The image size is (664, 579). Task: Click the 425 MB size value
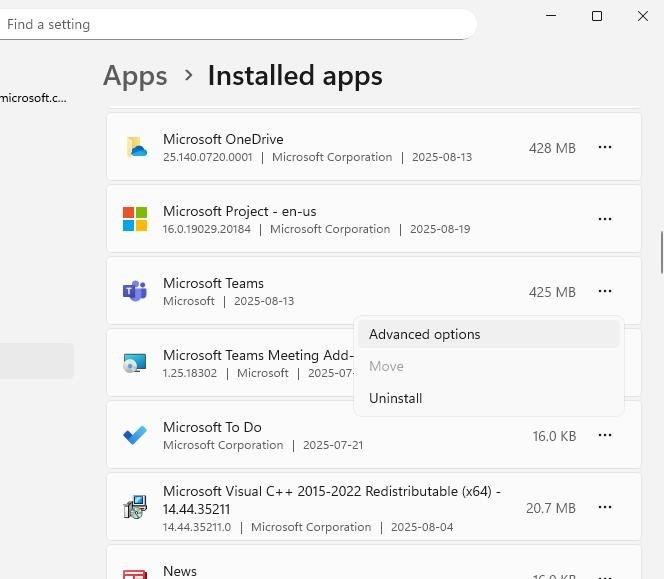point(552,292)
